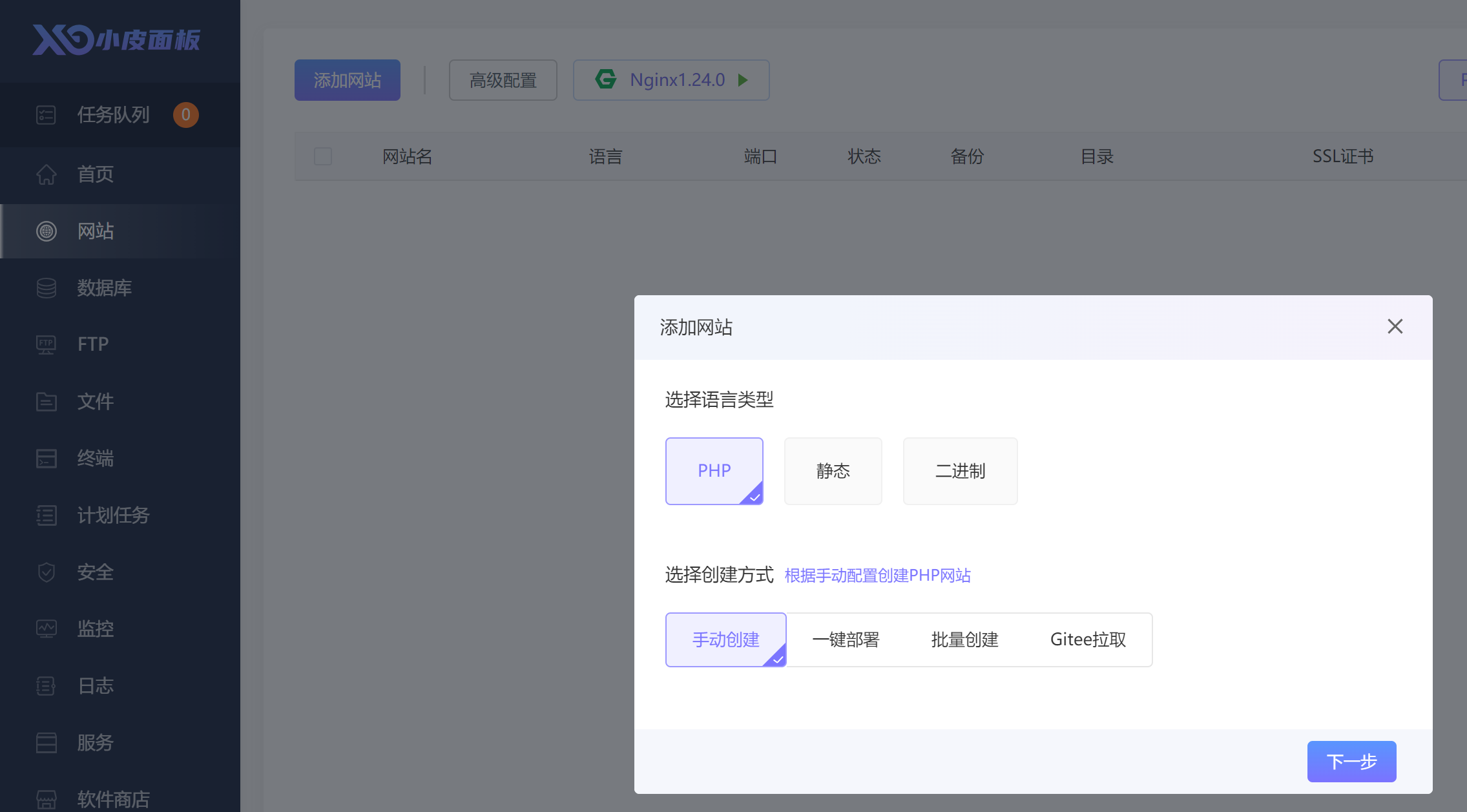
Task: Open the 文件 sidebar section
Action: pyautogui.click(x=120, y=402)
